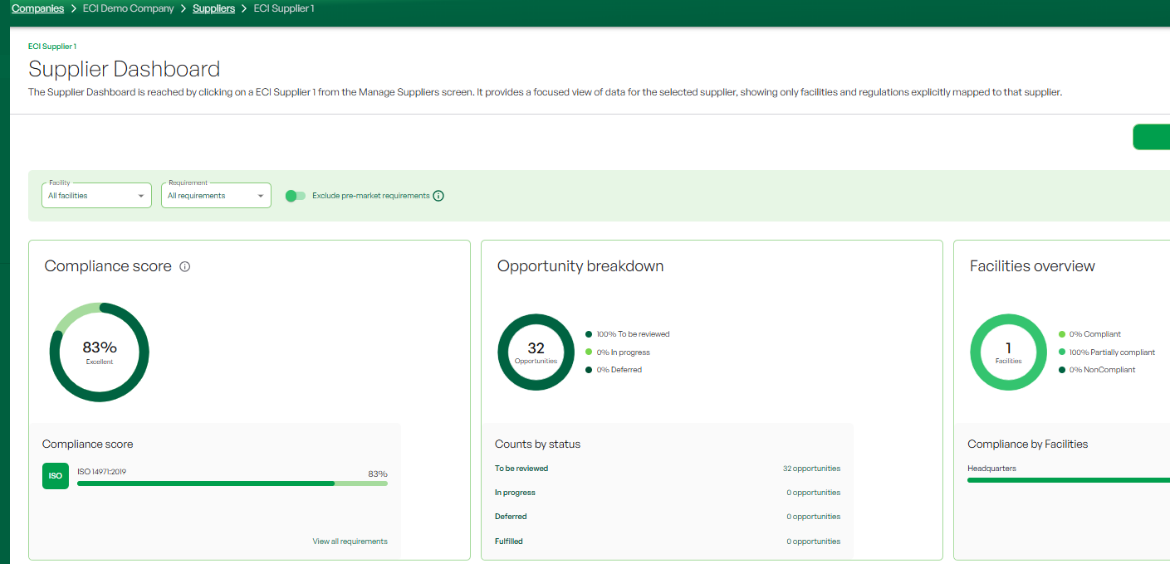
Task: Click 0% Deferred legend entry
Action: (x=614, y=369)
